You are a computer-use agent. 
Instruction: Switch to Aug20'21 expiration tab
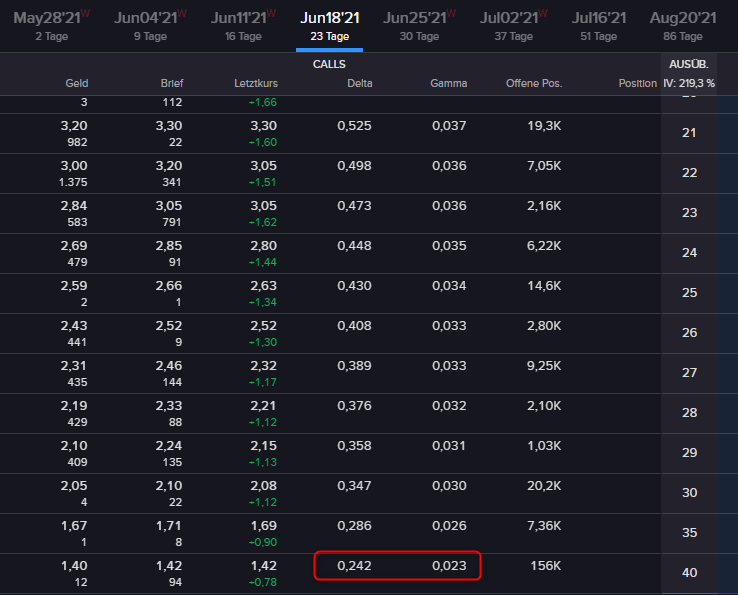[x=683, y=25]
